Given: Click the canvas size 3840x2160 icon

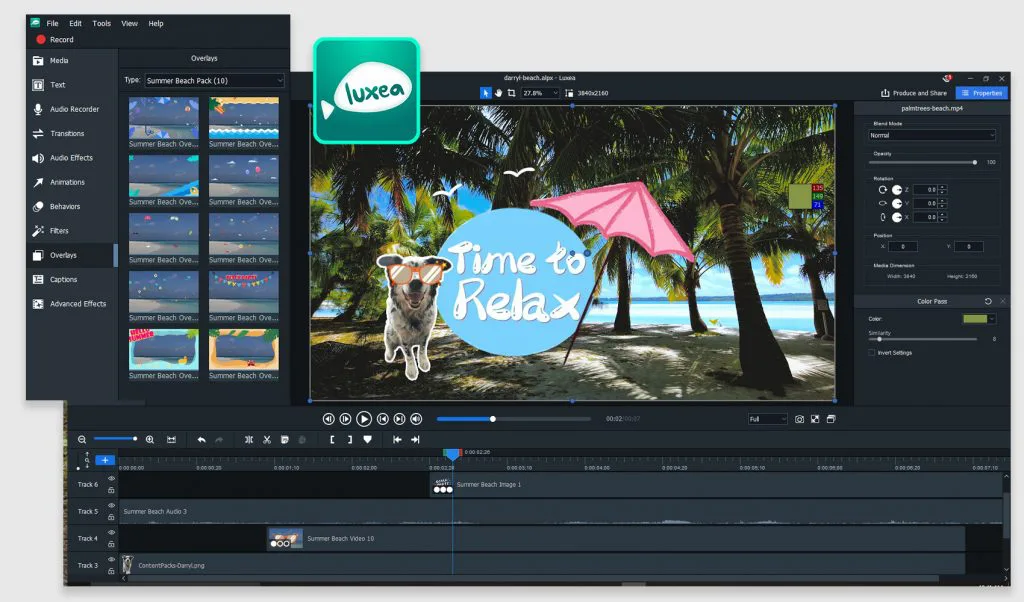Looking at the screenshot, I should (x=569, y=93).
